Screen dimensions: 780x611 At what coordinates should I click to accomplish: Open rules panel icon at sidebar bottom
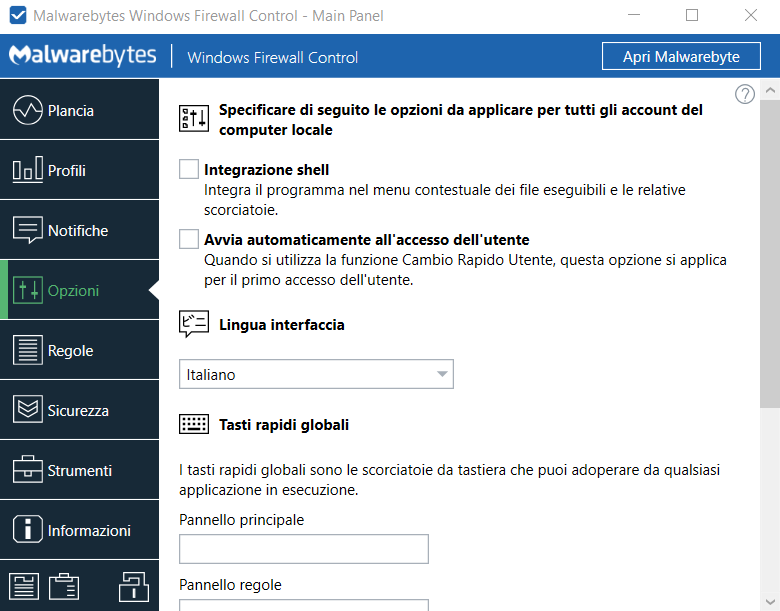24,587
